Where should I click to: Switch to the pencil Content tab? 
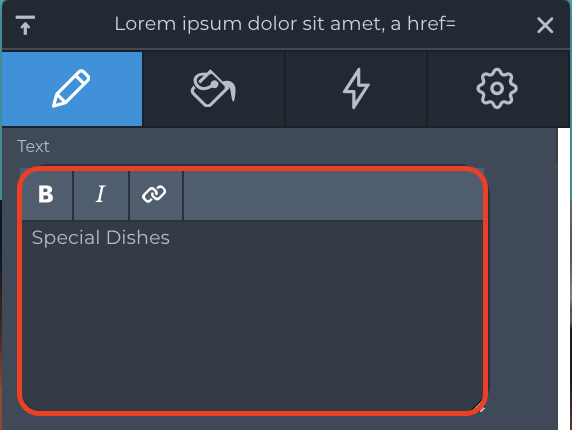pyautogui.click(x=72, y=89)
